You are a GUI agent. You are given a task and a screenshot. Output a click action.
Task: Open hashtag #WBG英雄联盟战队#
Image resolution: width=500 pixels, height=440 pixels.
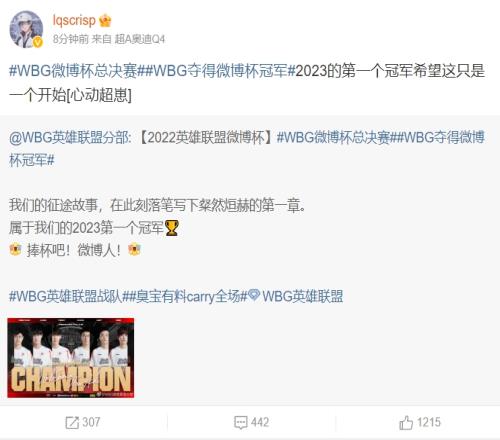click(x=65, y=296)
